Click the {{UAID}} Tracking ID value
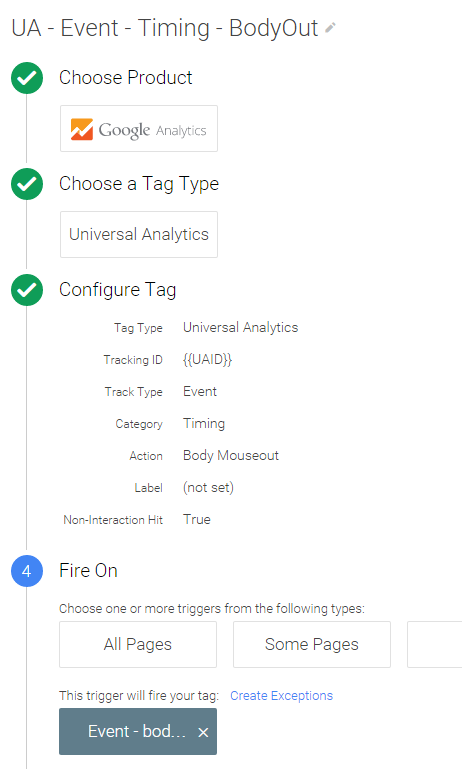 (207, 359)
